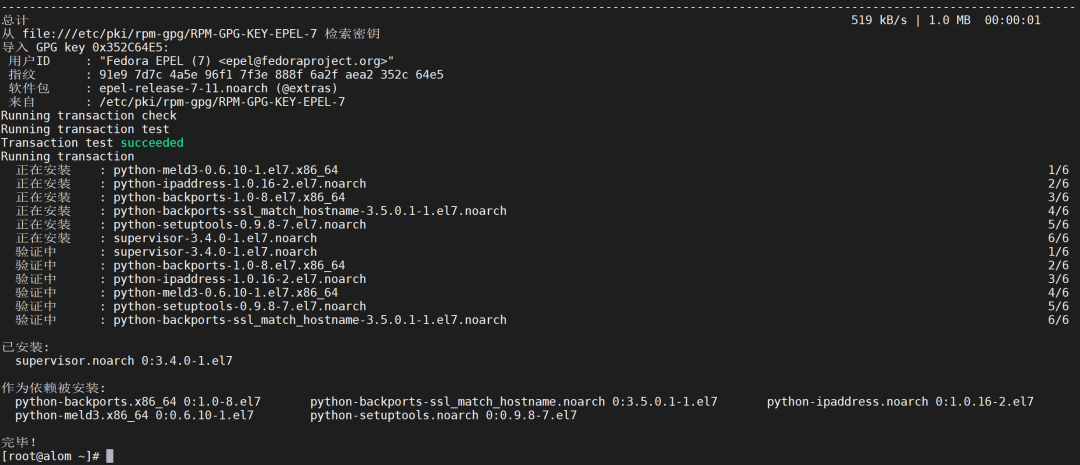Click the GPG fingerprint starting with 91e9
Image resolution: width=1080 pixels, height=465 pixels.
point(271,74)
